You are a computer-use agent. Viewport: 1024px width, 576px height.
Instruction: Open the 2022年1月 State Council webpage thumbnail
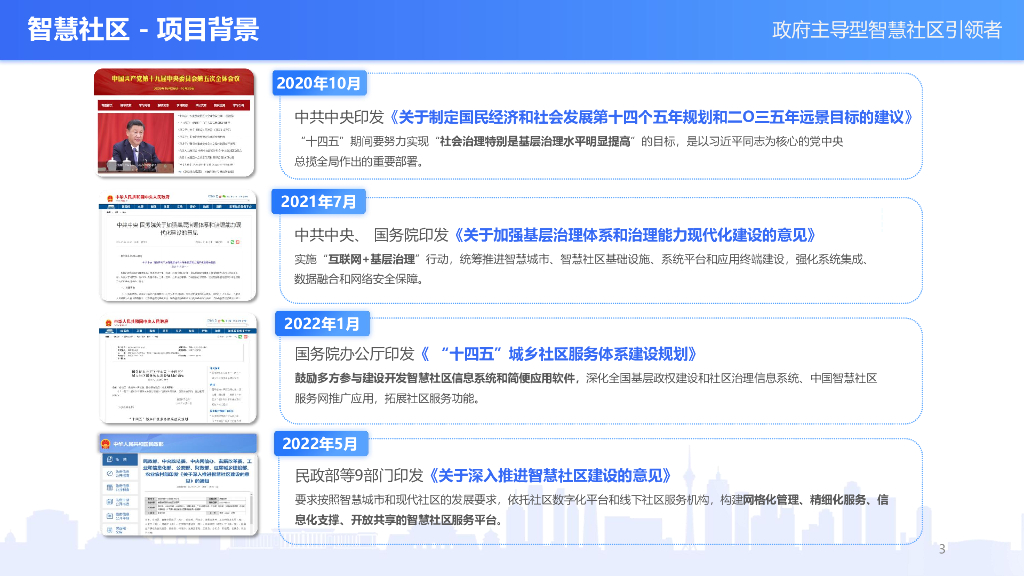(x=178, y=369)
